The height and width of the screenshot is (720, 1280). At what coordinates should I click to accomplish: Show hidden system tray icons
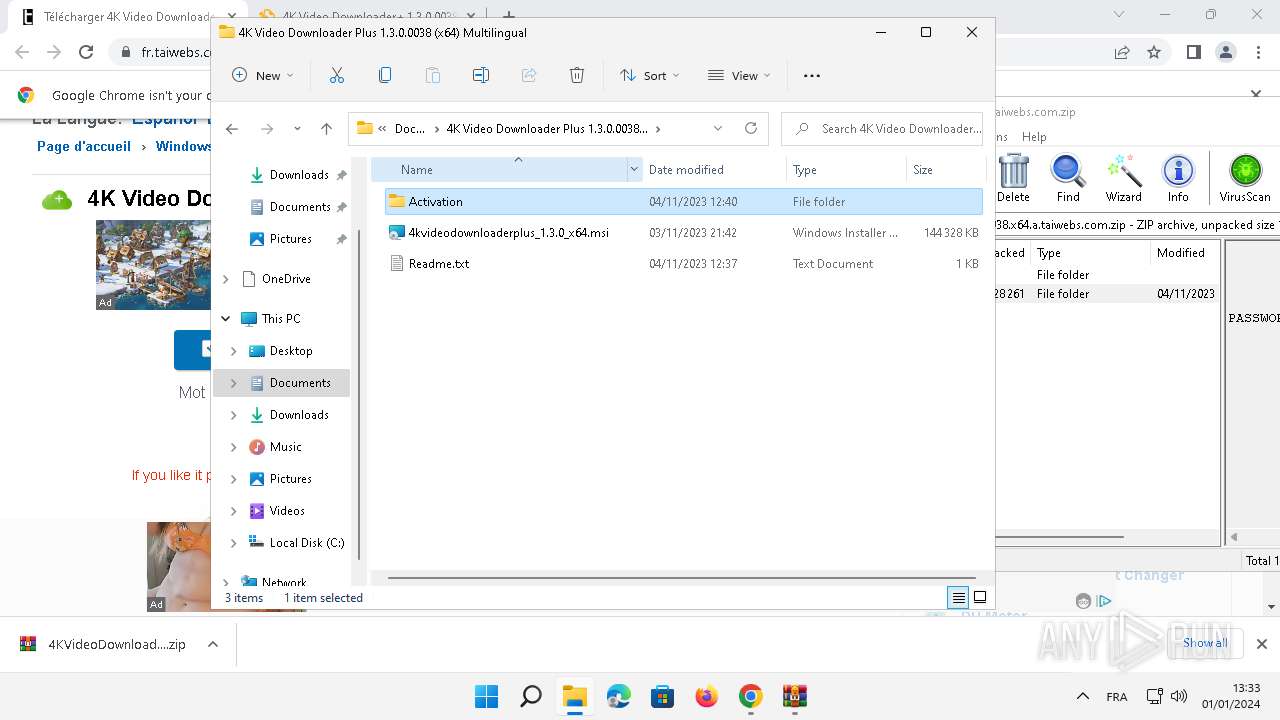1082,696
